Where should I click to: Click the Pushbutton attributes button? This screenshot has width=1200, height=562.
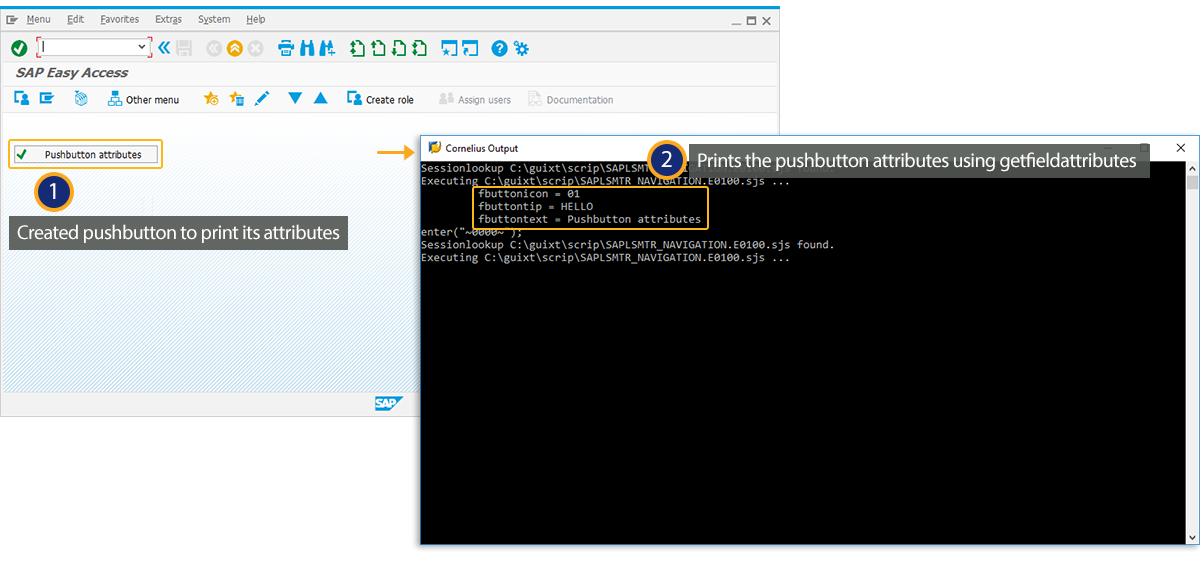[x=86, y=154]
